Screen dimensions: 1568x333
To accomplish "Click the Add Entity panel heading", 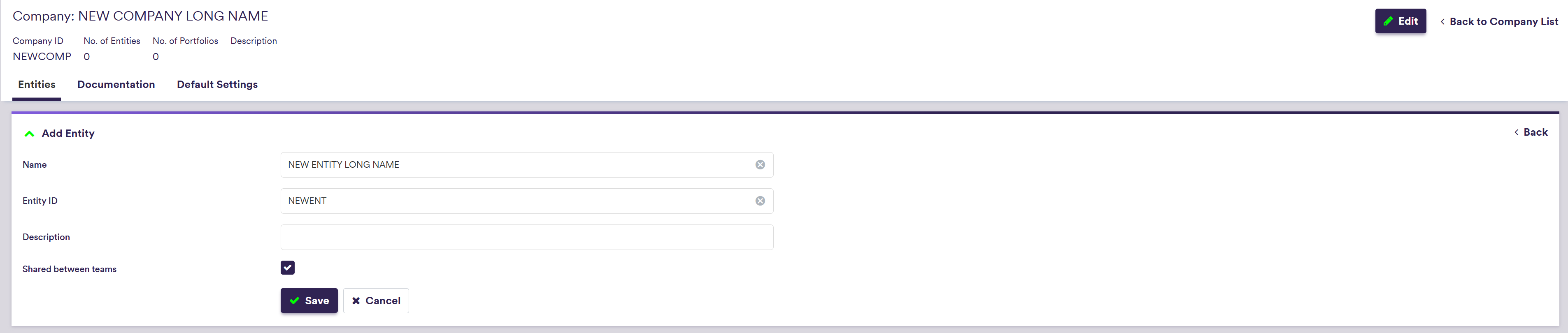I will (68, 134).
